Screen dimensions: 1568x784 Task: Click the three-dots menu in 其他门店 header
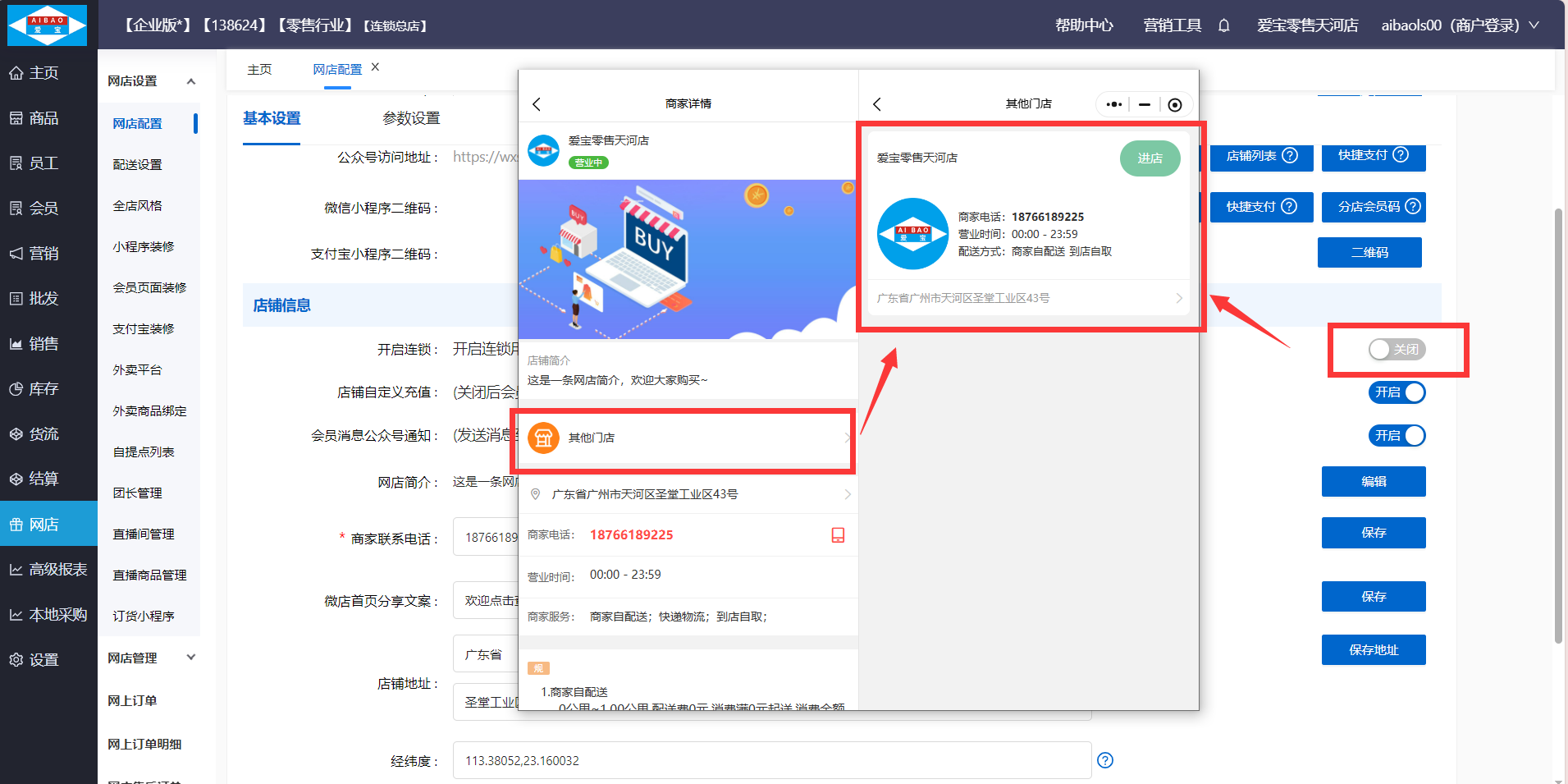(x=1113, y=104)
